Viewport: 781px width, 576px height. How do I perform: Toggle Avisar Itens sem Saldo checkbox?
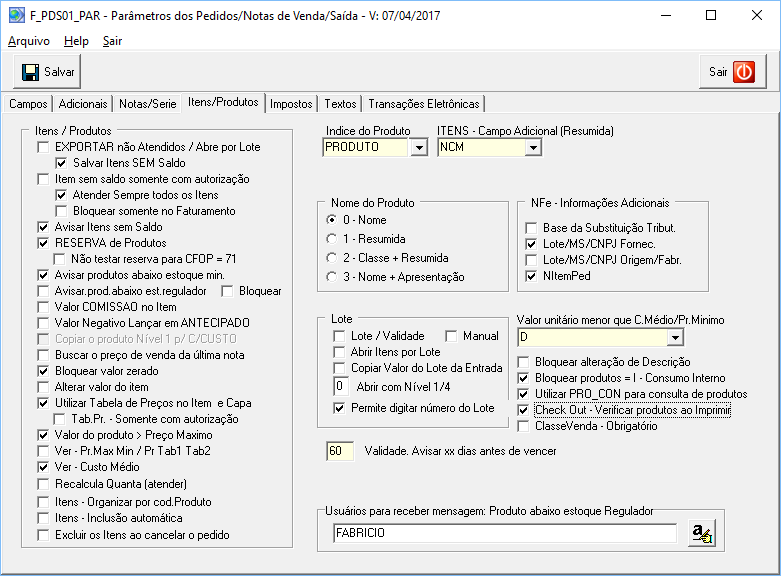pos(43,227)
